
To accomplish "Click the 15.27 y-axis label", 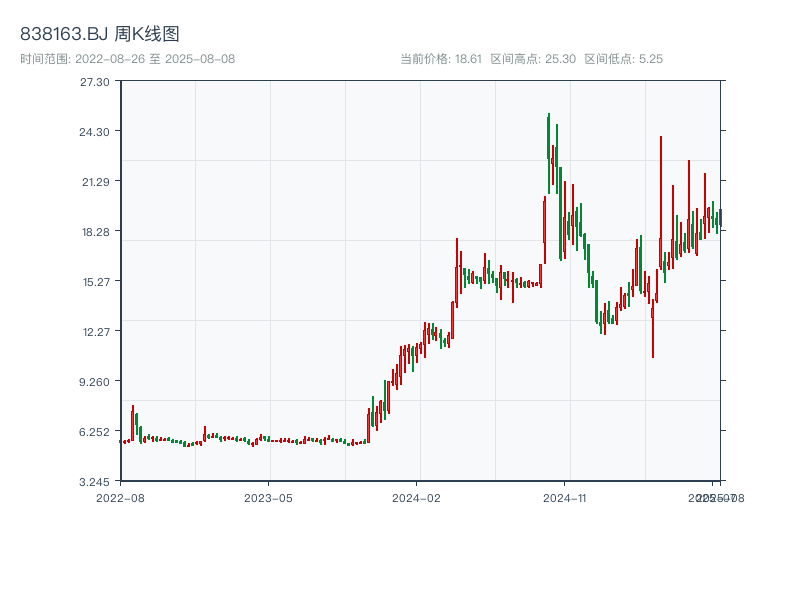I will click(x=96, y=282).
